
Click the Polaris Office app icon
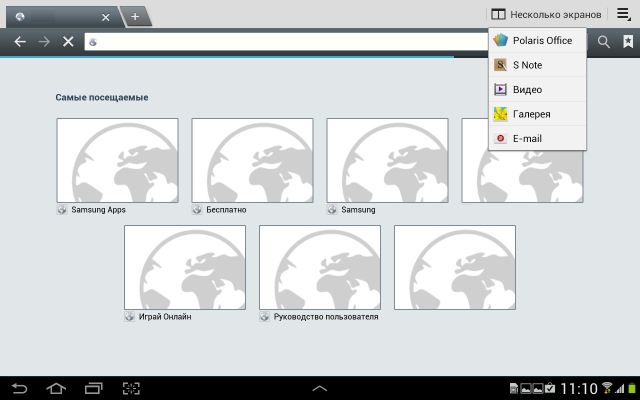[500, 40]
